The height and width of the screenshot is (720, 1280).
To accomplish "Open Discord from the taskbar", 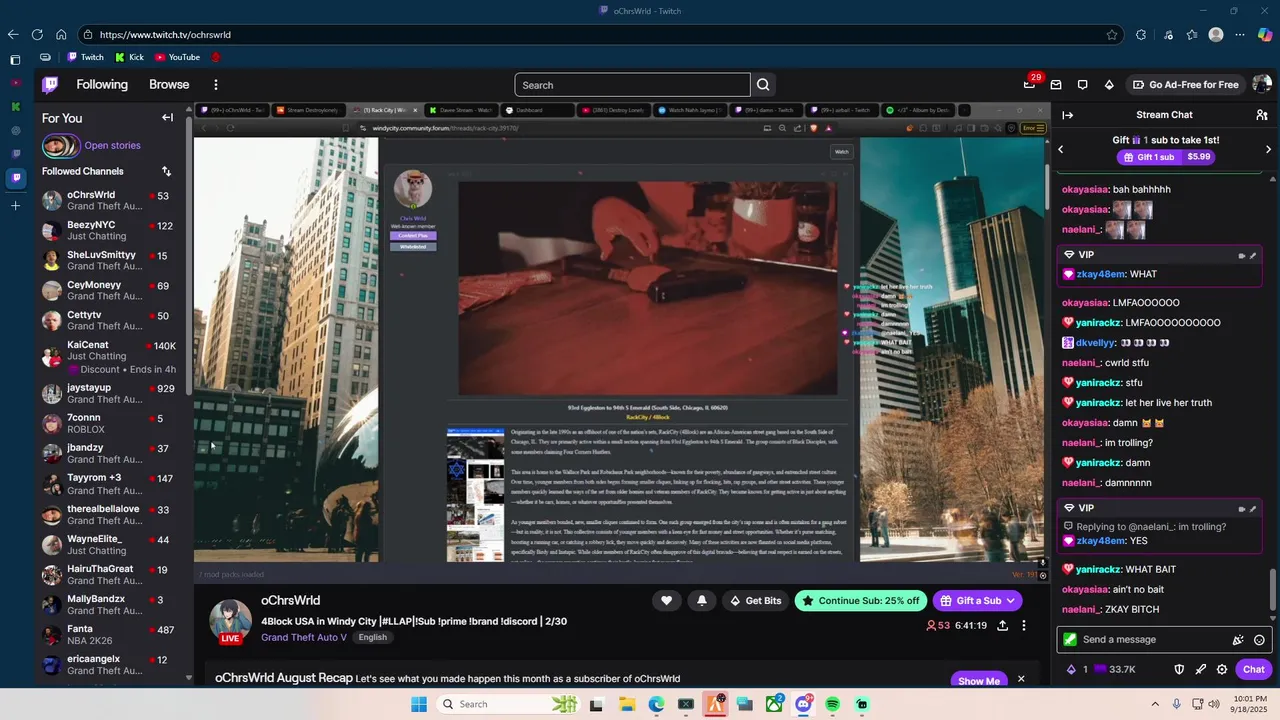I will click(803, 704).
